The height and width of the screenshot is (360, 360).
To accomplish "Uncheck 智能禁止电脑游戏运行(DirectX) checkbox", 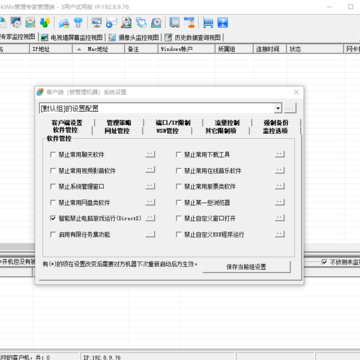I will (x=53, y=218).
